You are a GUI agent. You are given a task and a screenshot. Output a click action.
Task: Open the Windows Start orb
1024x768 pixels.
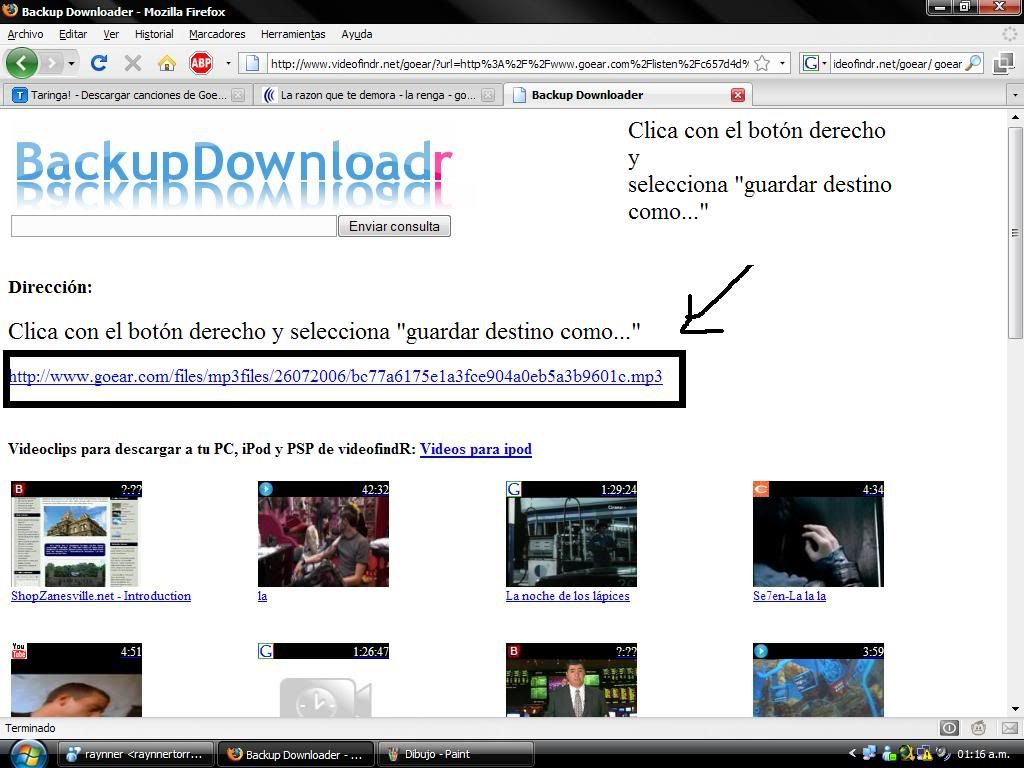pos(27,753)
